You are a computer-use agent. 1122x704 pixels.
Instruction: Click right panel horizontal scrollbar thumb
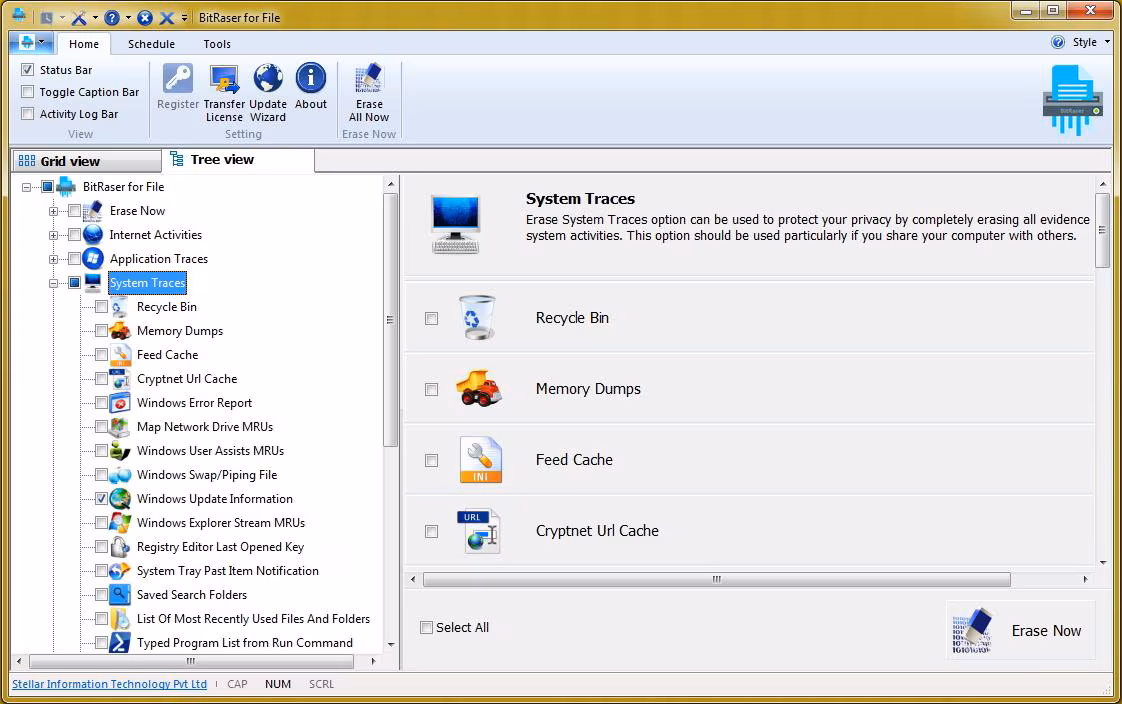pos(716,579)
